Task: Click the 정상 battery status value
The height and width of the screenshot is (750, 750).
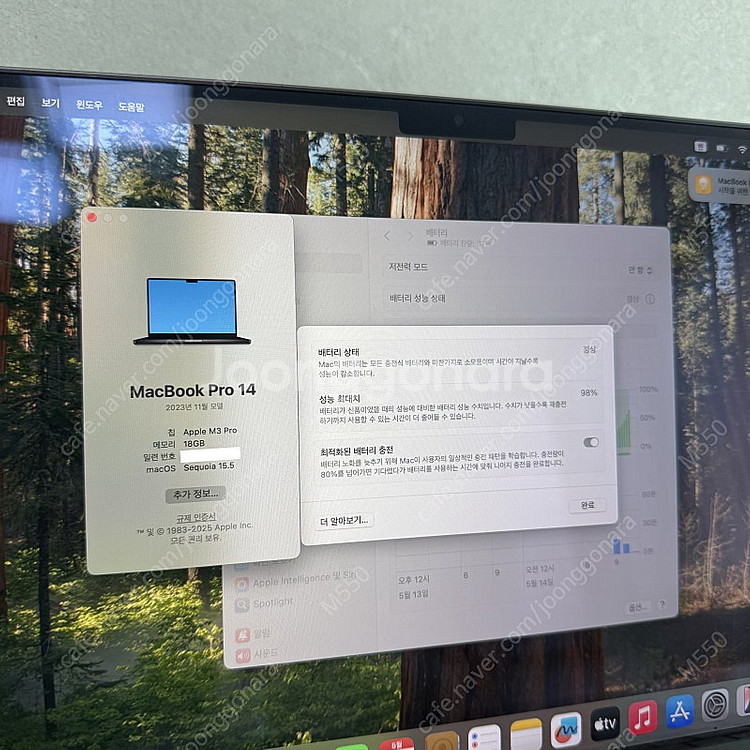Action: coord(589,350)
